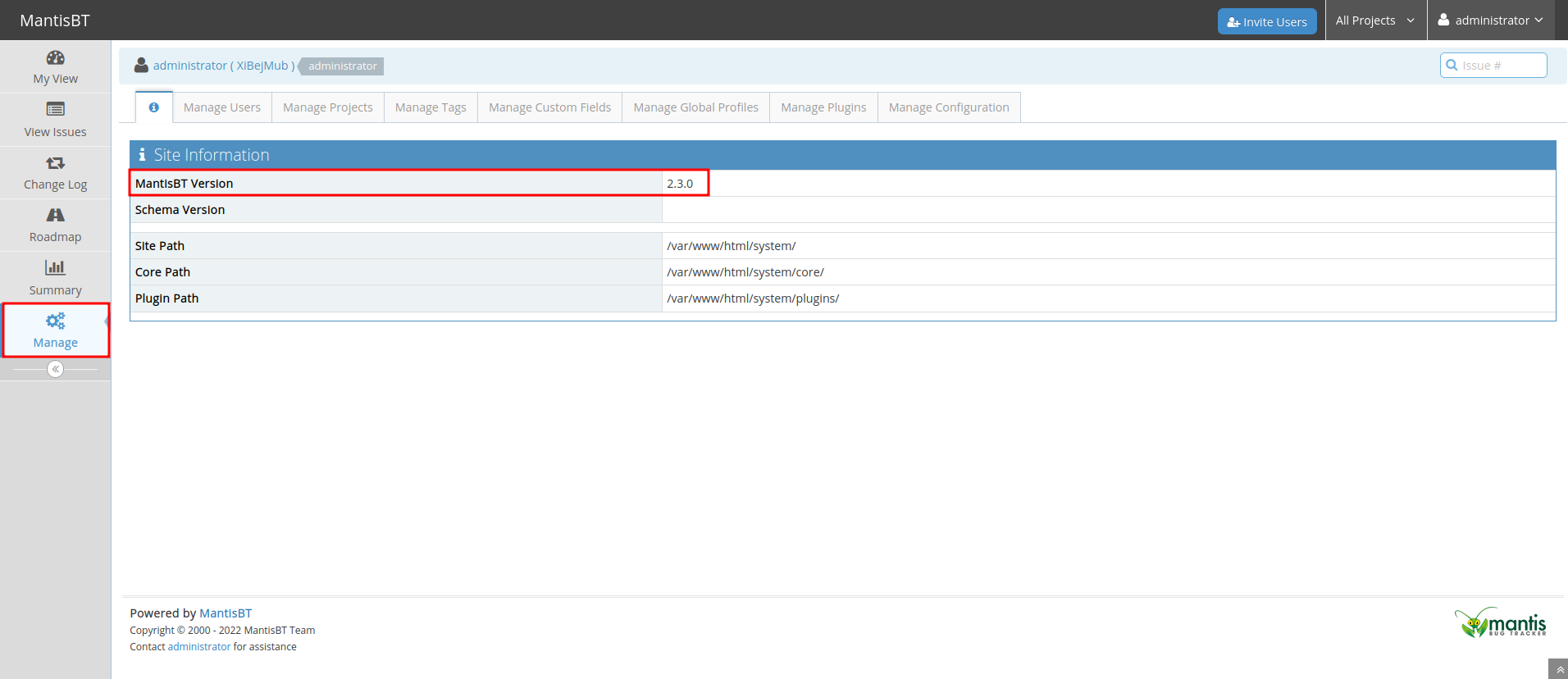Open Summary chart icon

(x=55, y=267)
